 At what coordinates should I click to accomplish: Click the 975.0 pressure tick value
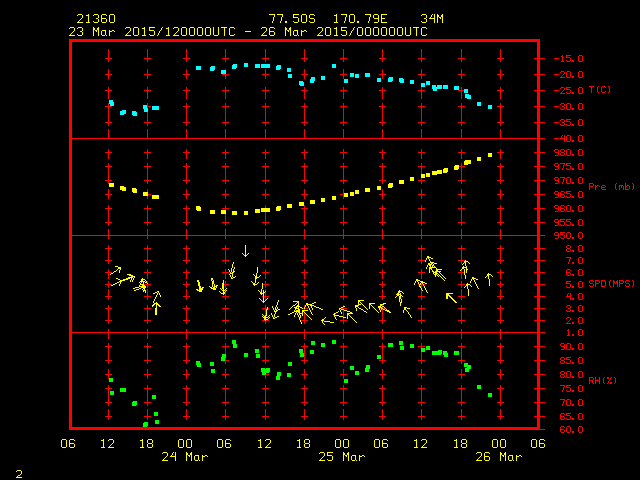(x=569, y=167)
